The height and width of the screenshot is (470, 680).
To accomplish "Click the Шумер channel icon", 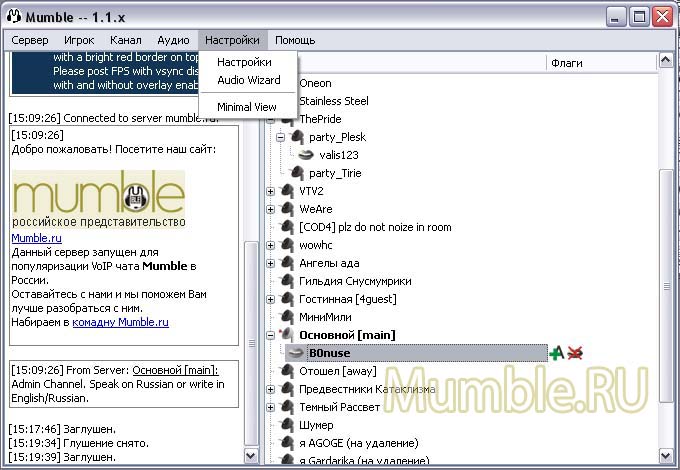I will coord(287,425).
